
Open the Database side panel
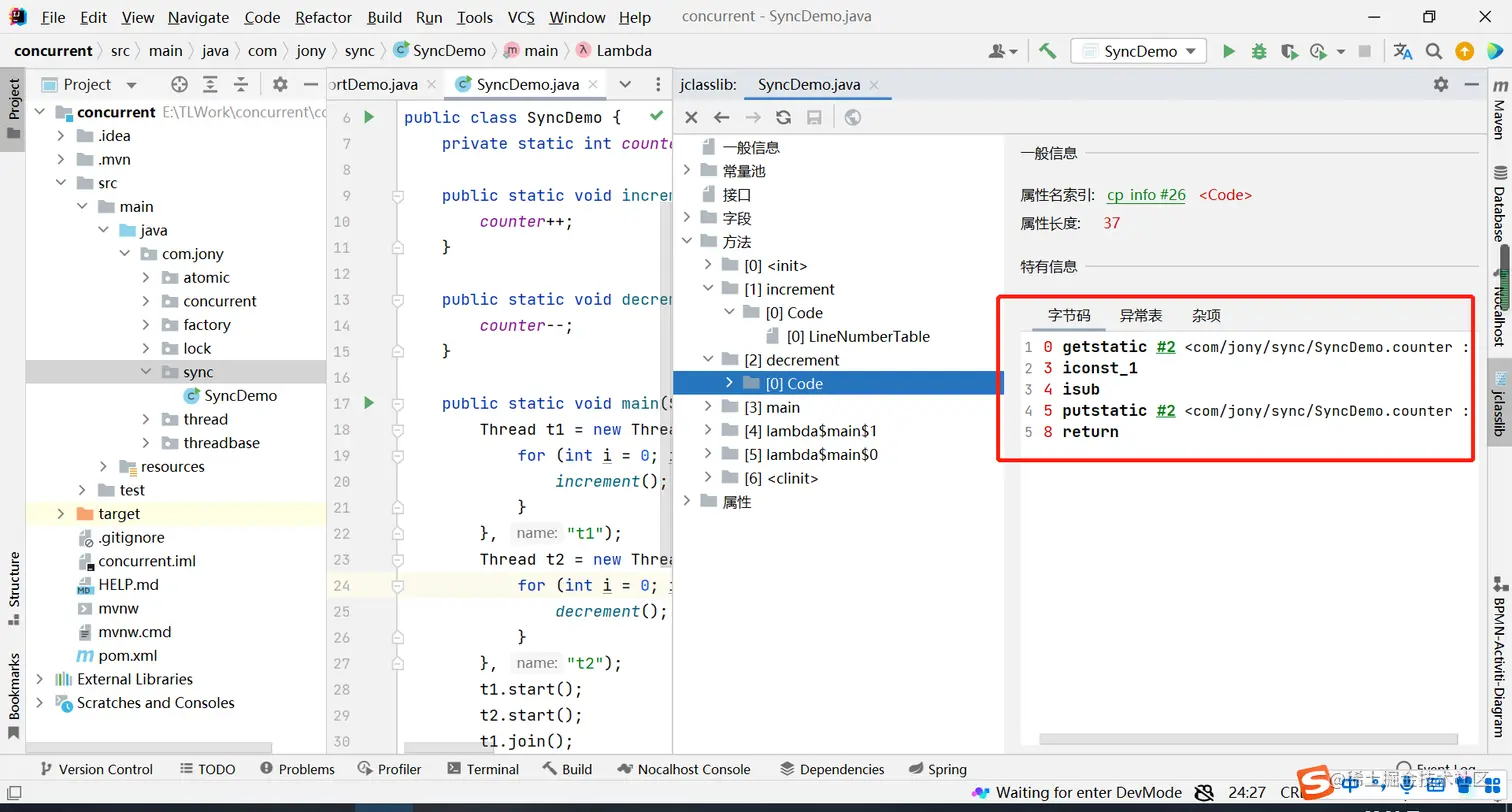(1499, 204)
